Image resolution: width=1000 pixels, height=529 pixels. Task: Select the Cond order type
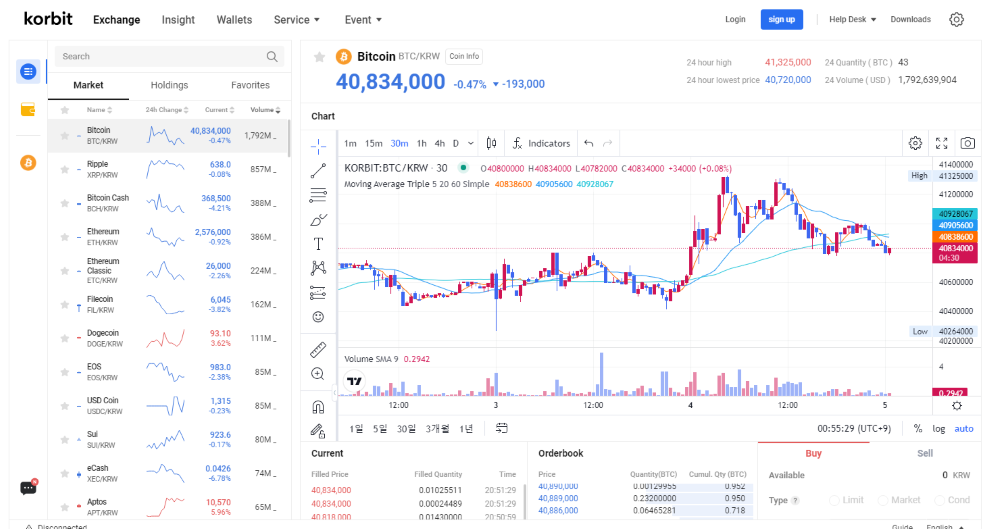coord(952,500)
